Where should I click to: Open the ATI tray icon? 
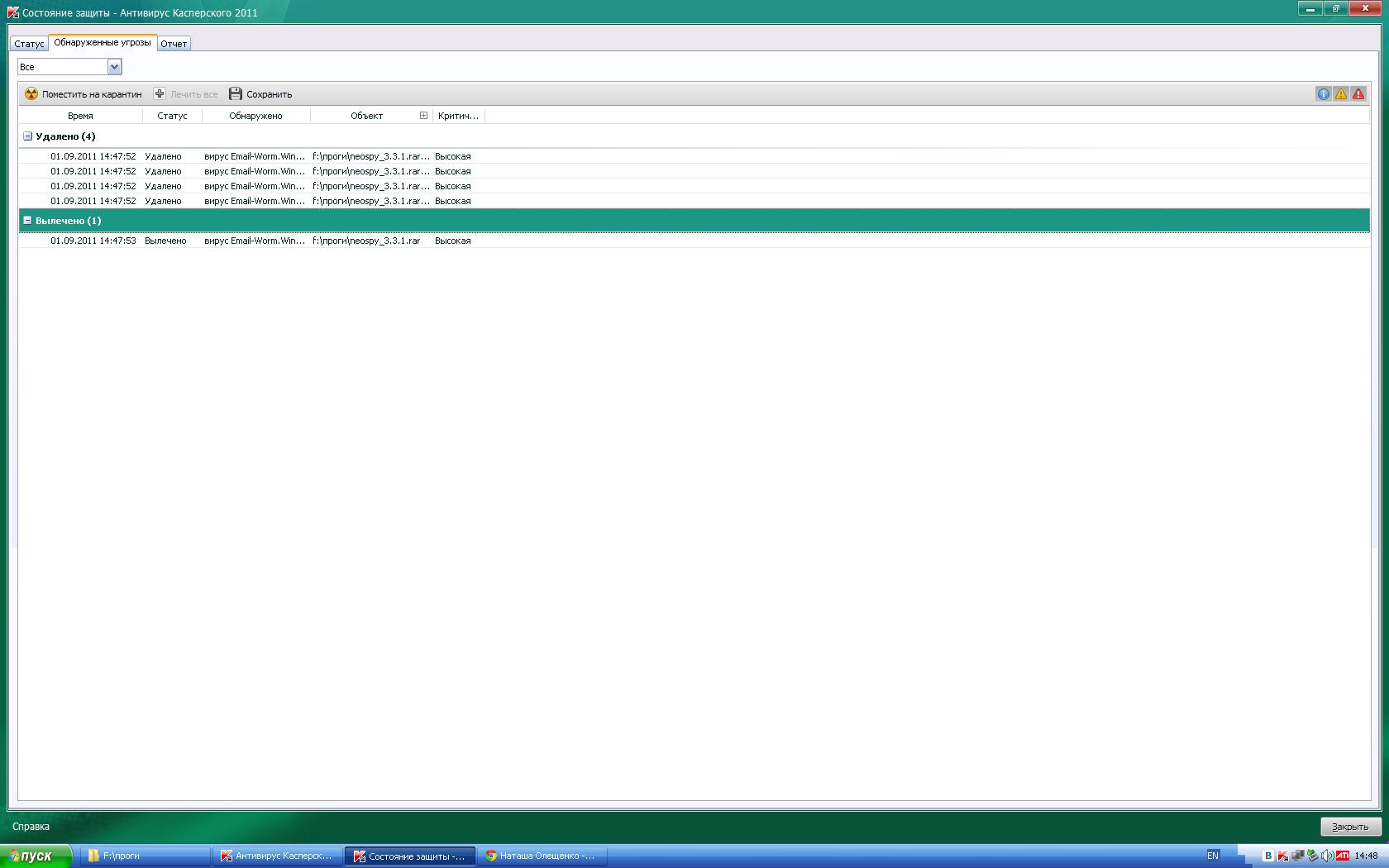1342,856
